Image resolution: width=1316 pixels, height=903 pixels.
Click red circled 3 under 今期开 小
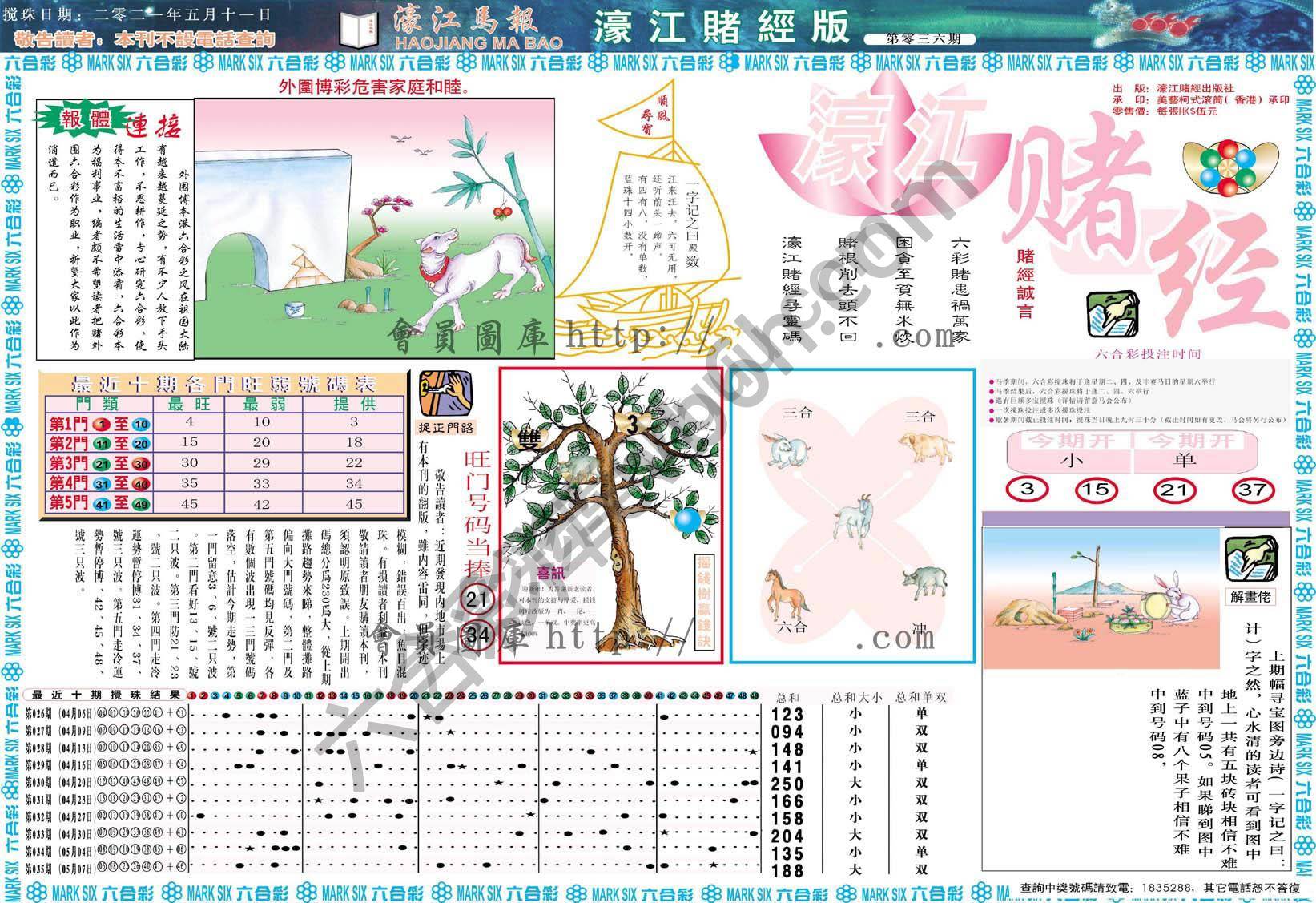(1028, 490)
